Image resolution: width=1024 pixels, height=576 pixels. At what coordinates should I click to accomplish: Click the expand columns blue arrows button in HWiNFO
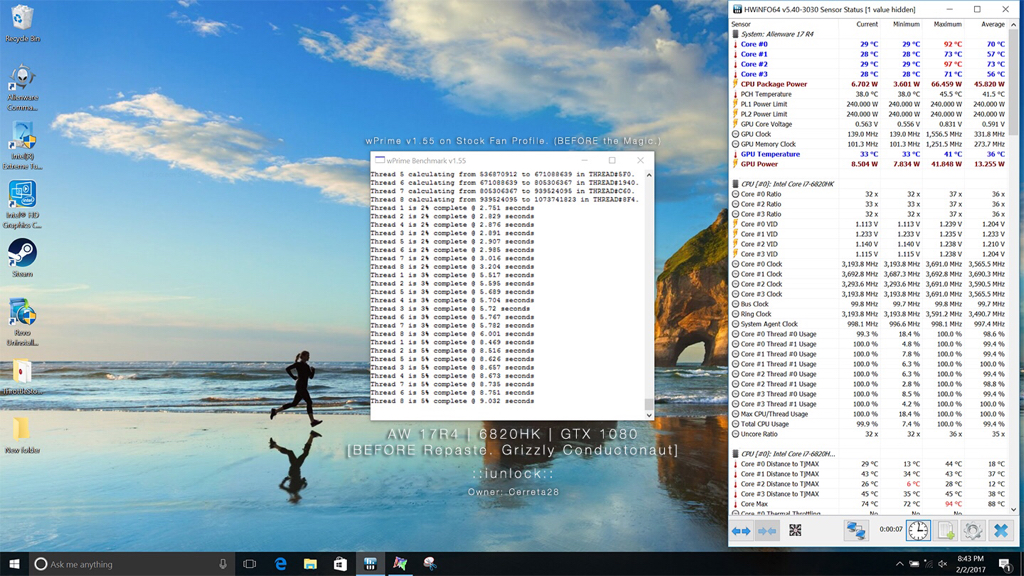click(741, 531)
